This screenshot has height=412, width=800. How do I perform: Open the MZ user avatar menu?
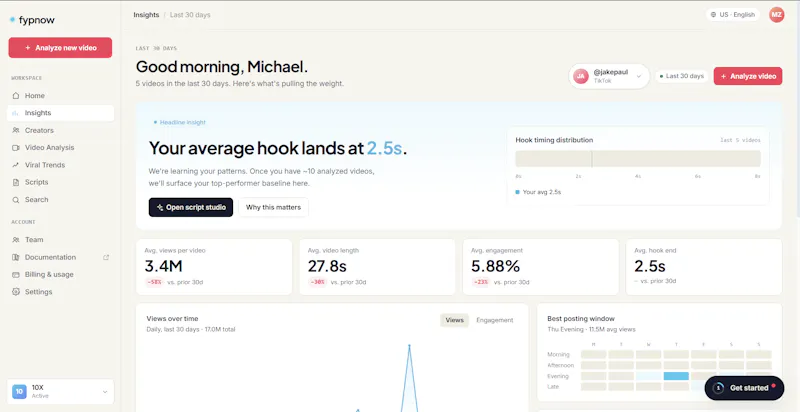tap(776, 15)
